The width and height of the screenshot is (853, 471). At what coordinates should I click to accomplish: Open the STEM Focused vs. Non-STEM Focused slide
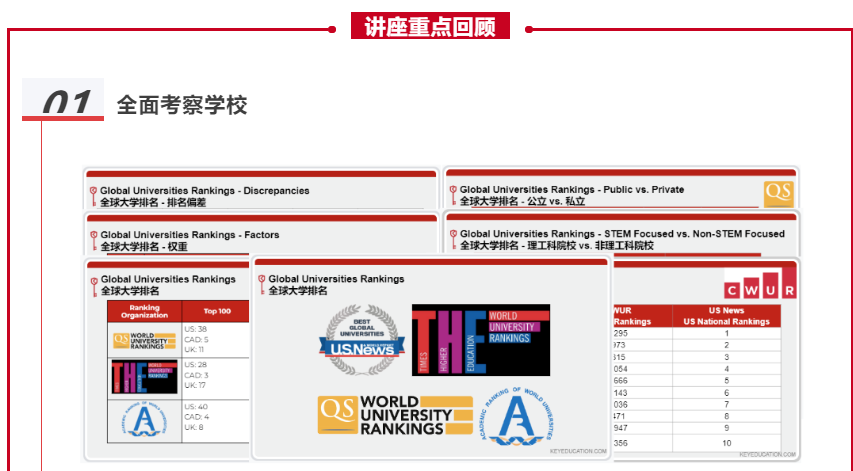622,234
